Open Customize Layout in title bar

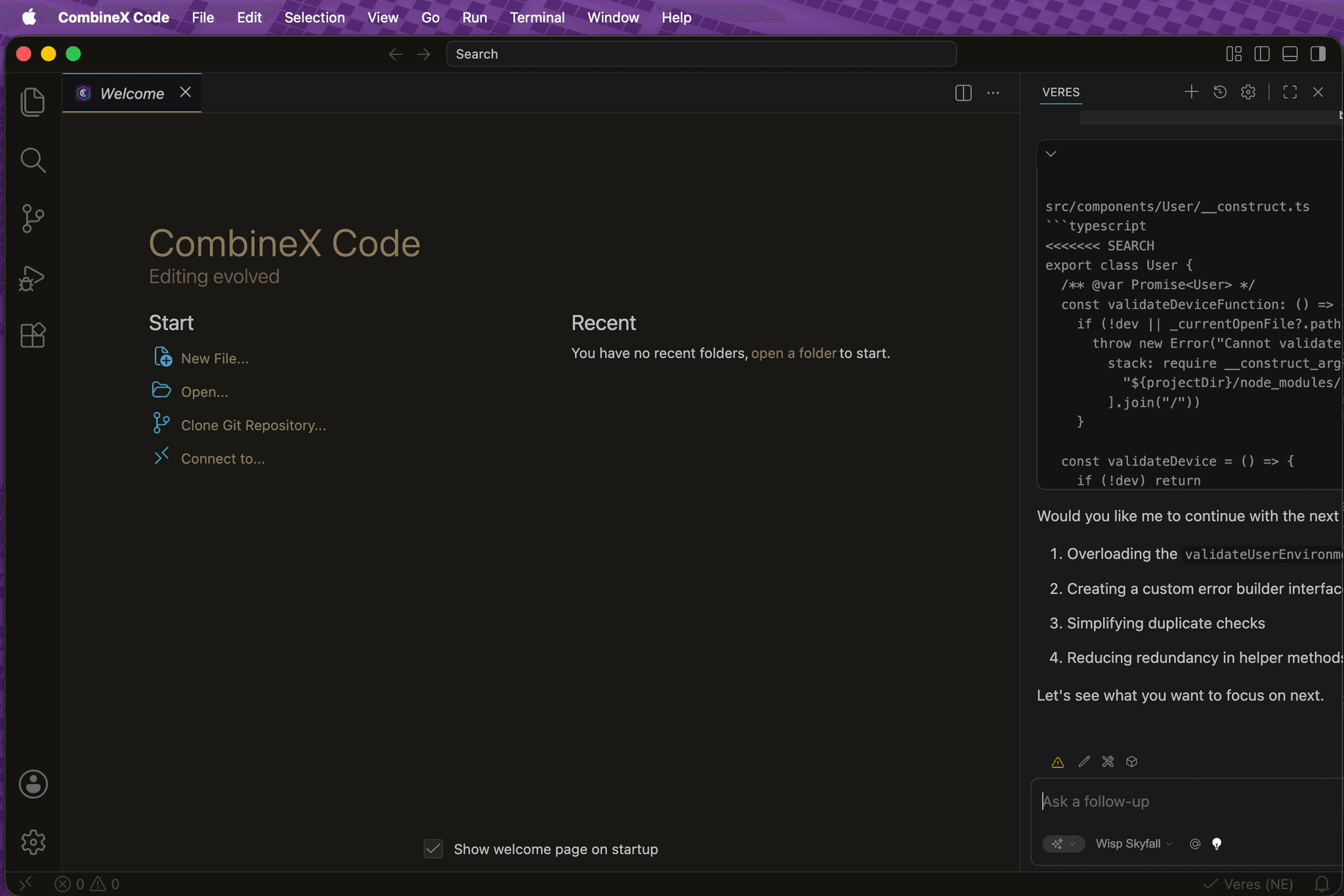(x=1234, y=54)
